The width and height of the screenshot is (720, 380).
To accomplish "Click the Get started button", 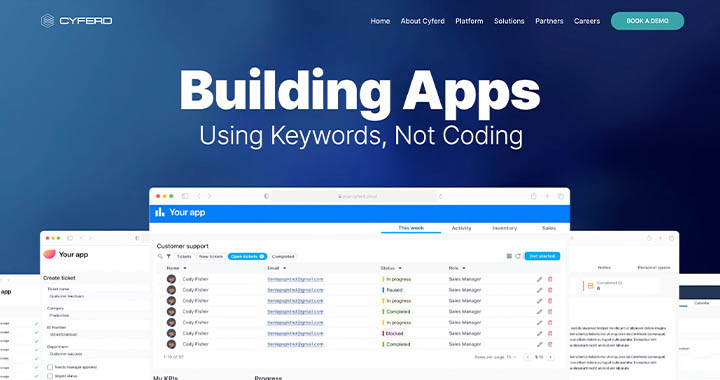I will point(542,256).
